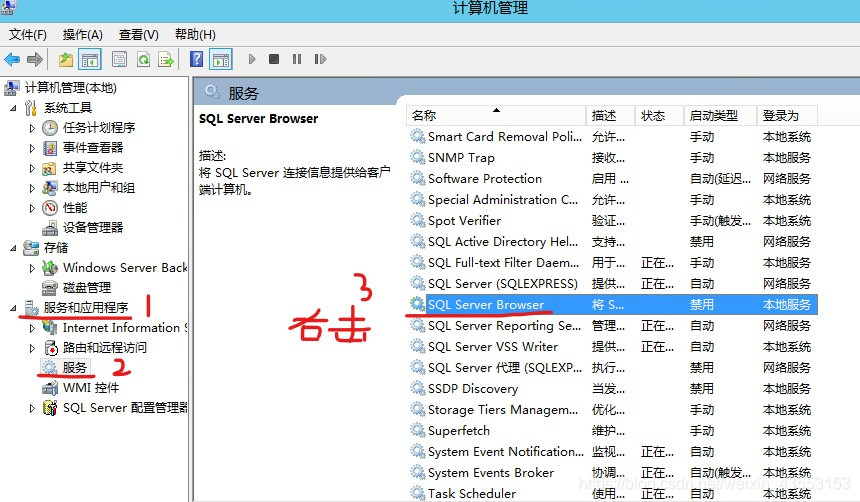Open the 帮助(H) menu
This screenshot has height=502, width=860.
(x=195, y=35)
